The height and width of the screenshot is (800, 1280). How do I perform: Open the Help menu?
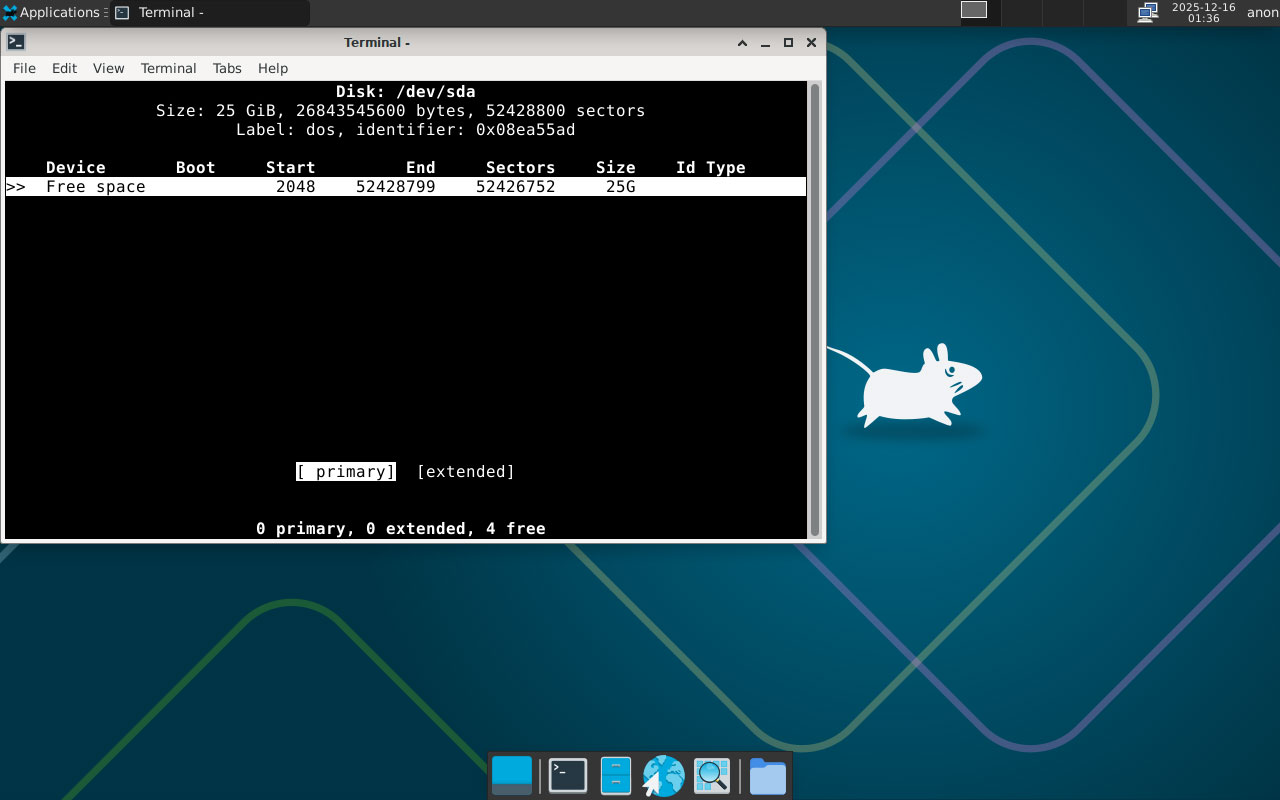pyautogui.click(x=273, y=68)
